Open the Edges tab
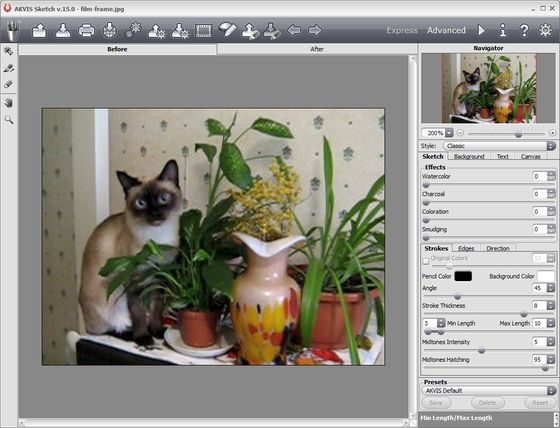560x428 pixels. tap(466, 248)
